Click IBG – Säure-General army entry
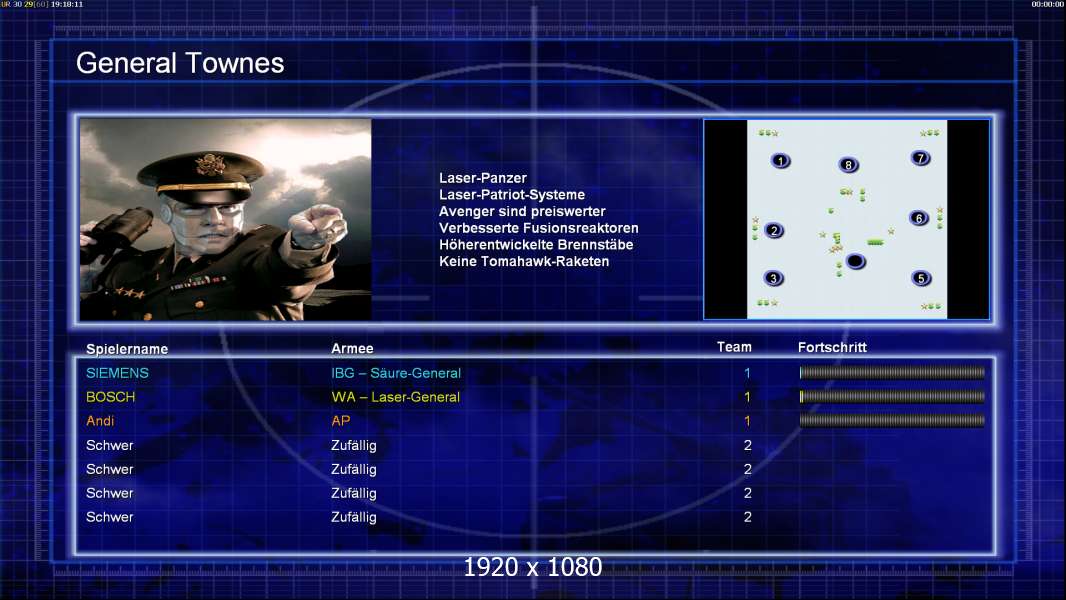The width and height of the screenshot is (1066, 600). point(396,373)
